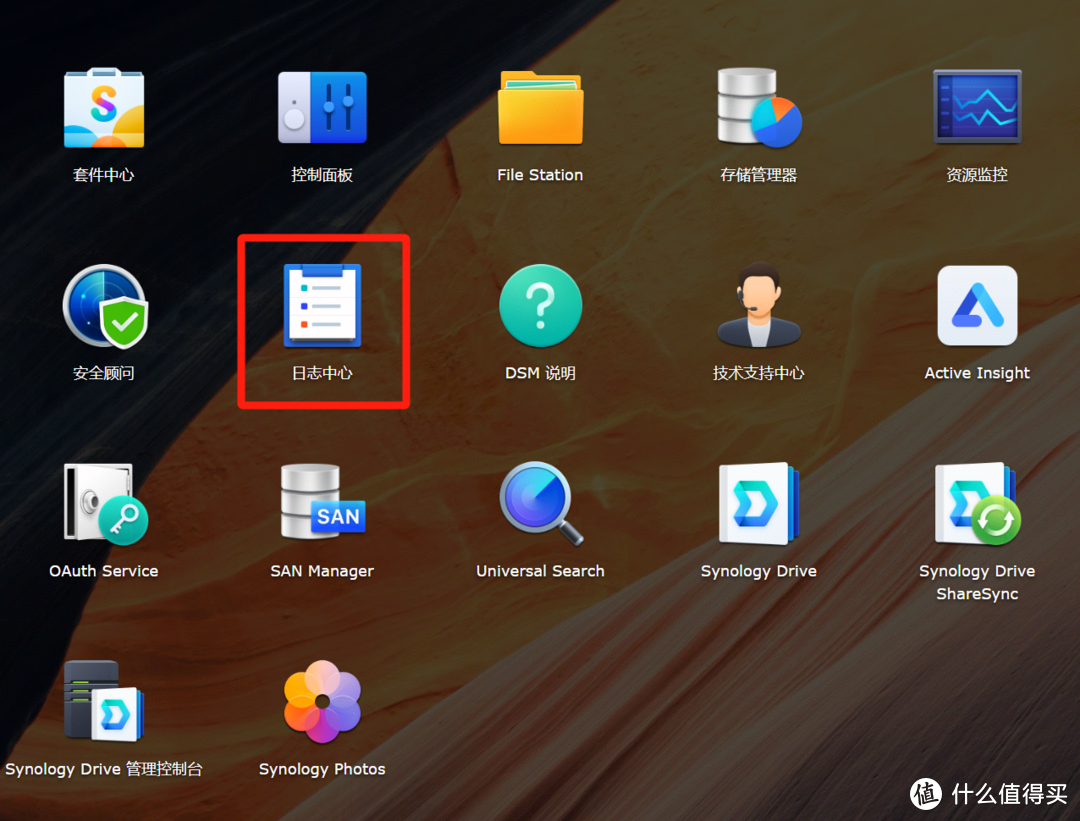The image size is (1080, 821).
Task: Click the Universal Search label text
Action: point(541,571)
